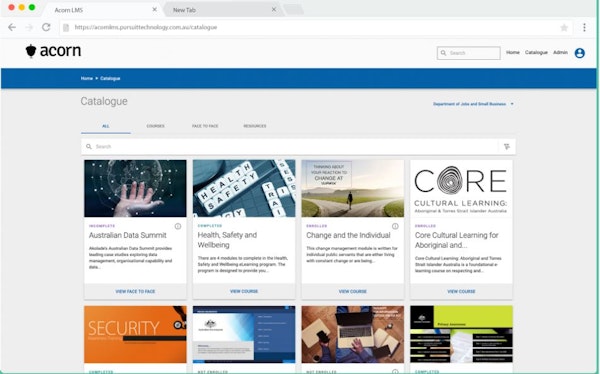Click the browser forward arrow
This screenshot has height=374, width=600.
pyautogui.click(x=29, y=27)
